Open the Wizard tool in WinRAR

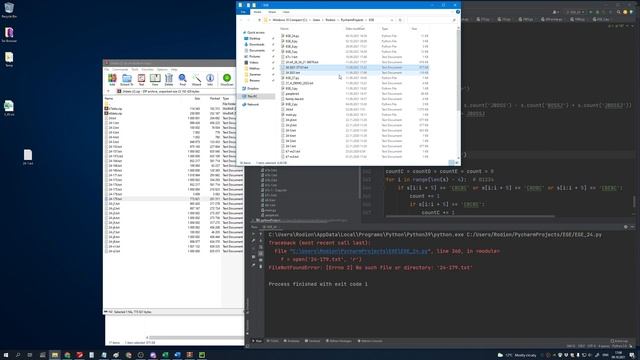[196, 79]
